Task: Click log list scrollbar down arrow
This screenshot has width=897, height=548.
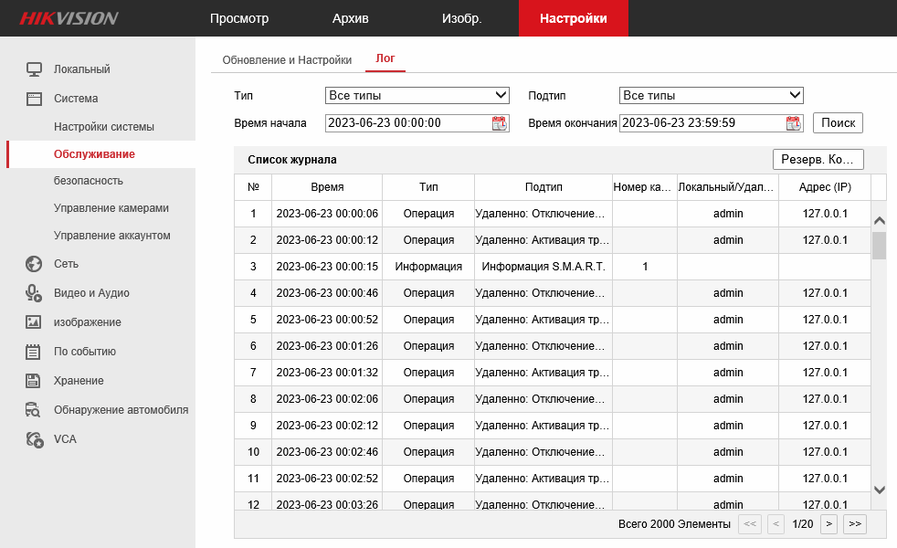Action: click(x=879, y=490)
